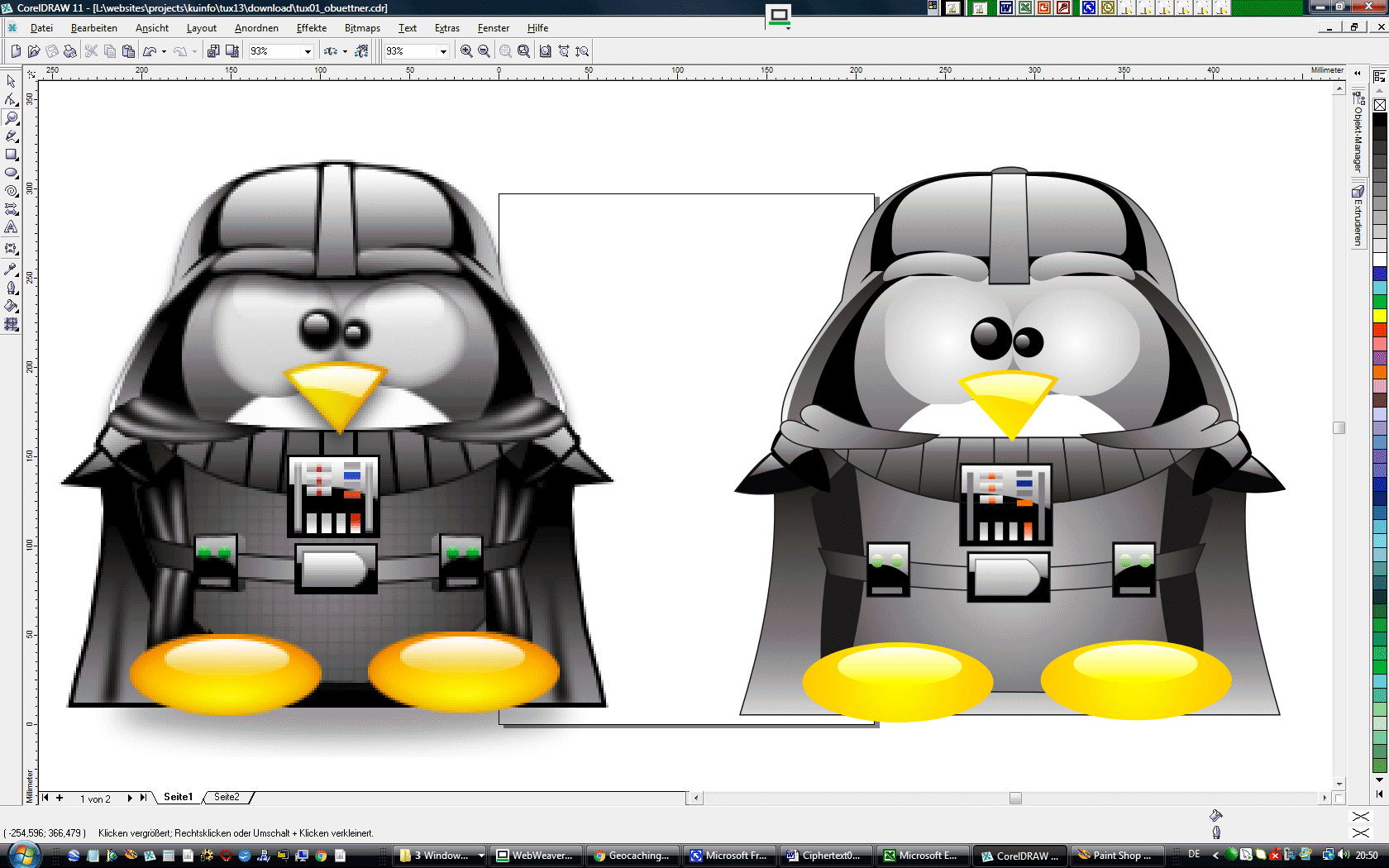The image size is (1389, 868).
Task: Select the Shape edit tool
Action: coord(12,99)
